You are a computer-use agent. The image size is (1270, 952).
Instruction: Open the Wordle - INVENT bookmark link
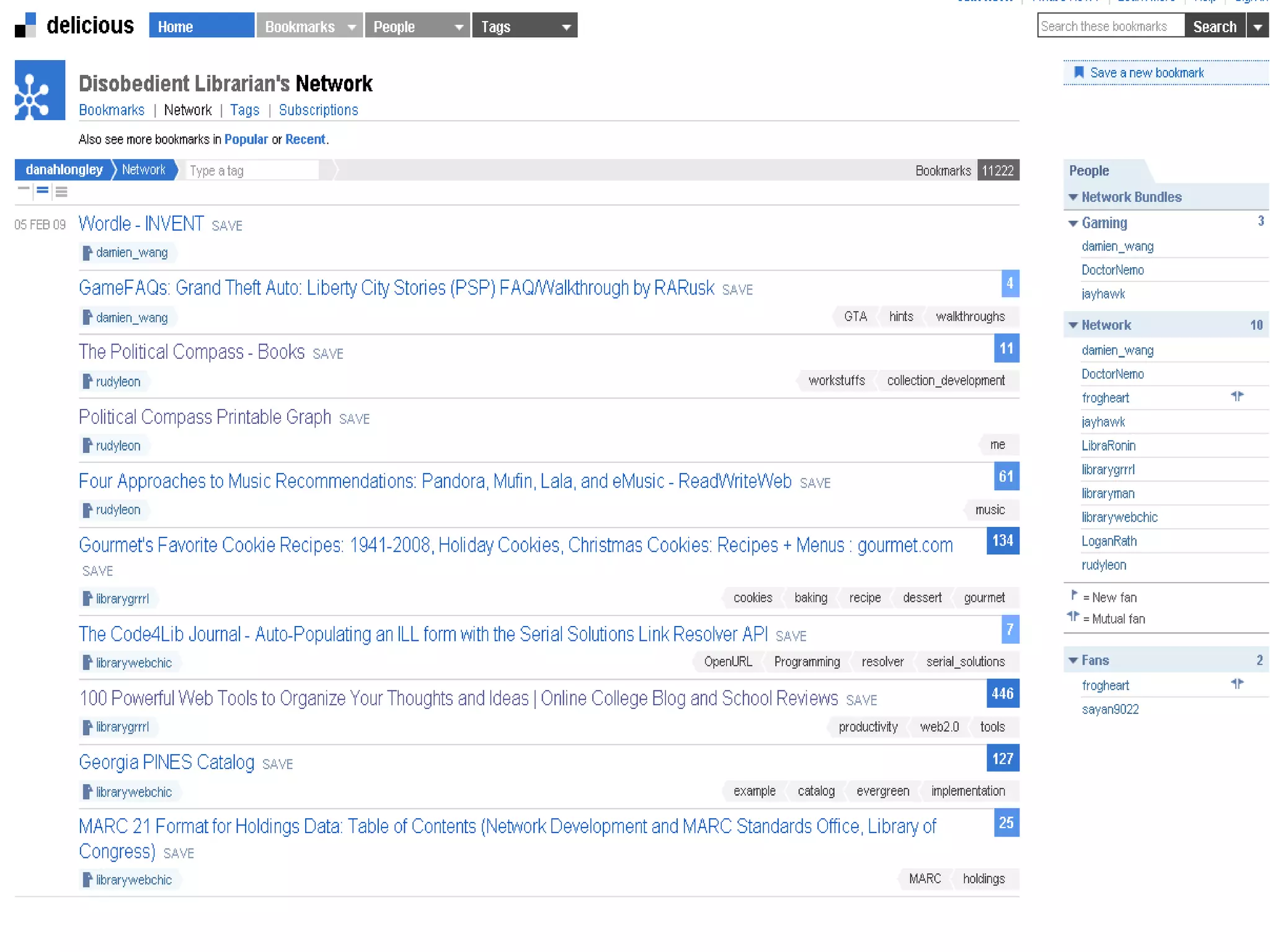pos(141,224)
